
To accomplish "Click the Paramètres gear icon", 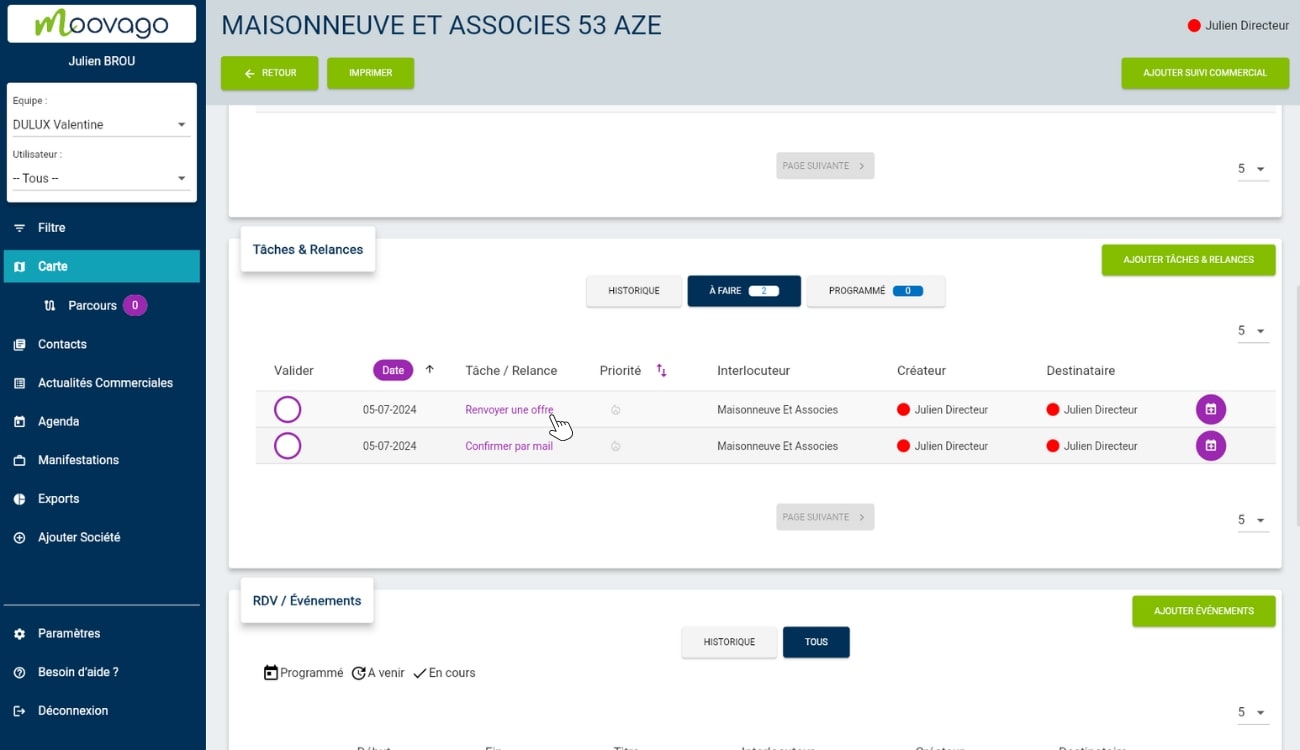I will click(19, 634).
